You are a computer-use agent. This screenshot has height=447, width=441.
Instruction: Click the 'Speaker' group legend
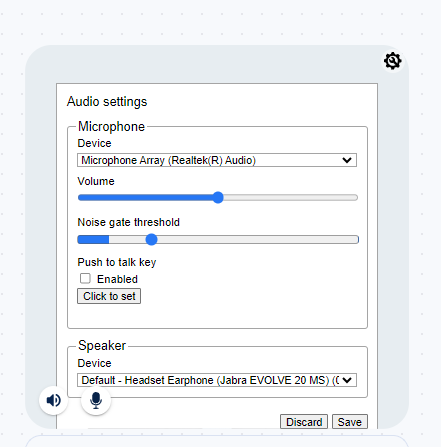pos(102,345)
